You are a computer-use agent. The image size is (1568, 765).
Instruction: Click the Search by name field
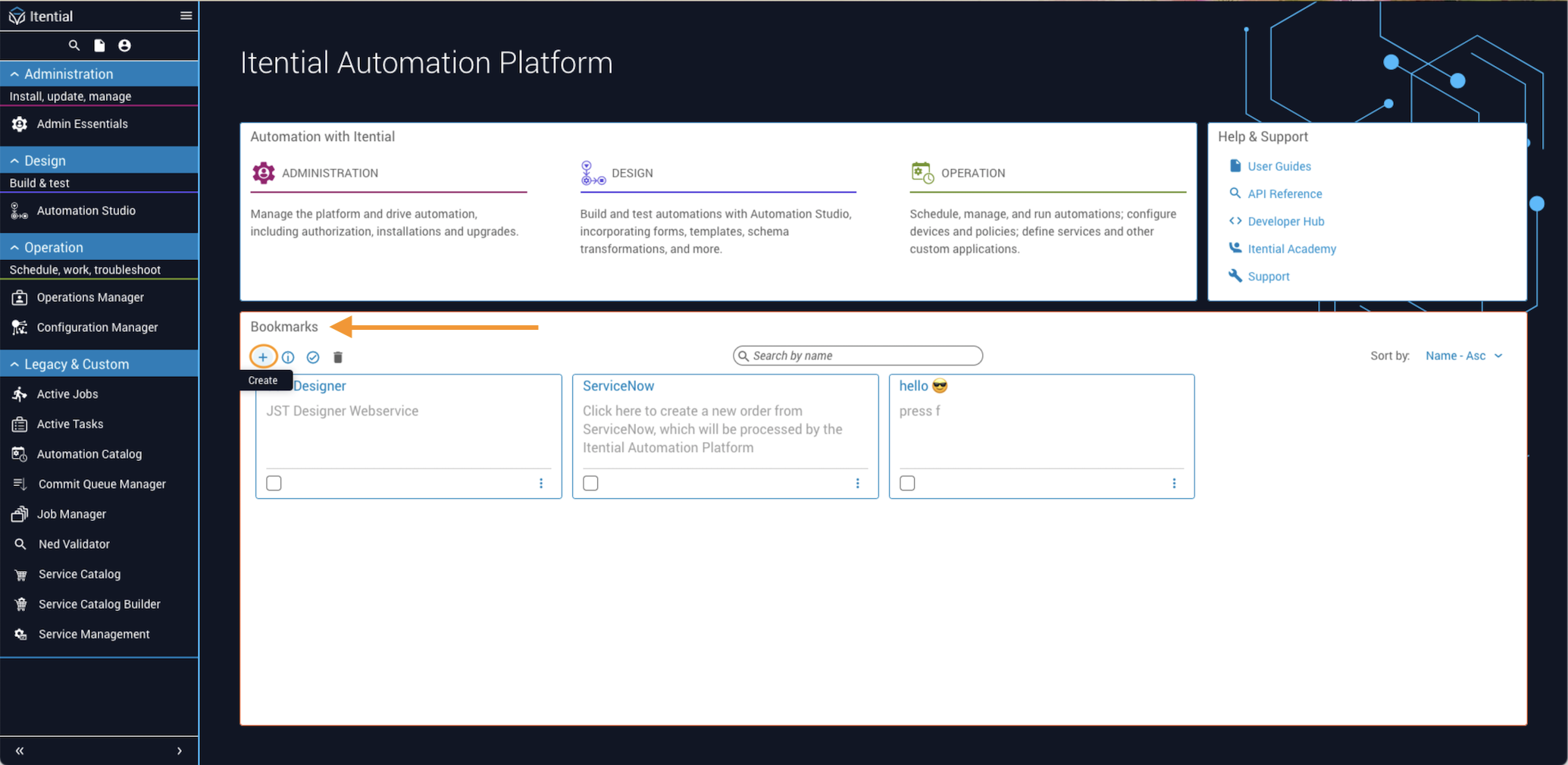[858, 356]
